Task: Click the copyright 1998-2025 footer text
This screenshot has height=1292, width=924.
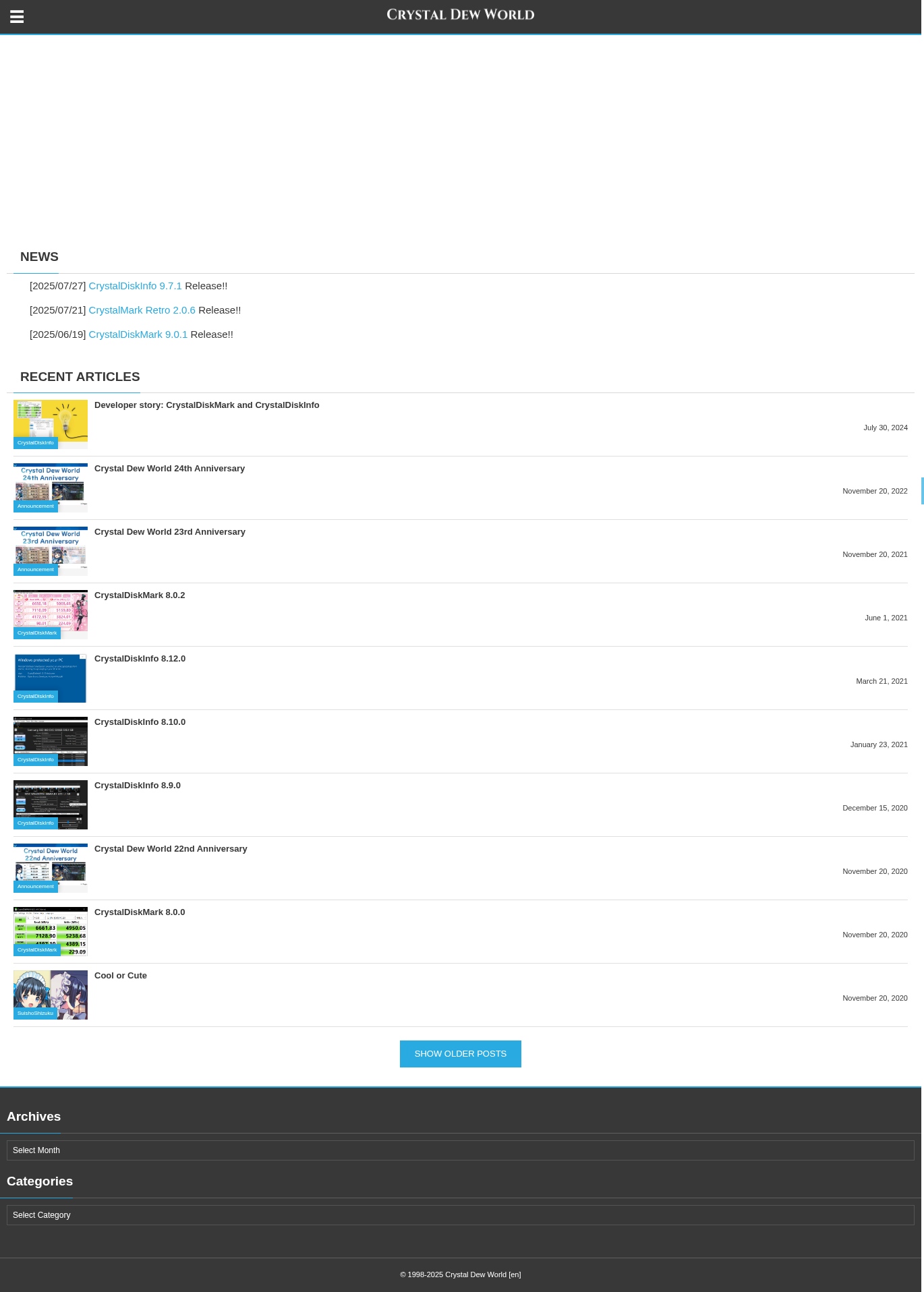Action: click(461, 1274)
